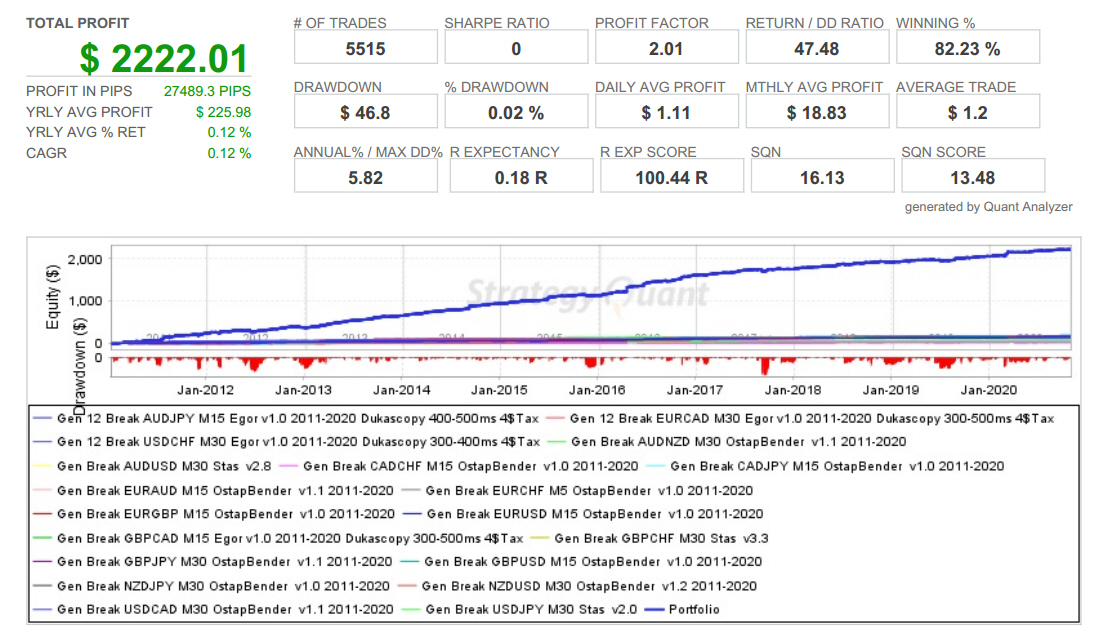
Task: Click R Expectancy value 0.18 R
Action: pos(521,176)
